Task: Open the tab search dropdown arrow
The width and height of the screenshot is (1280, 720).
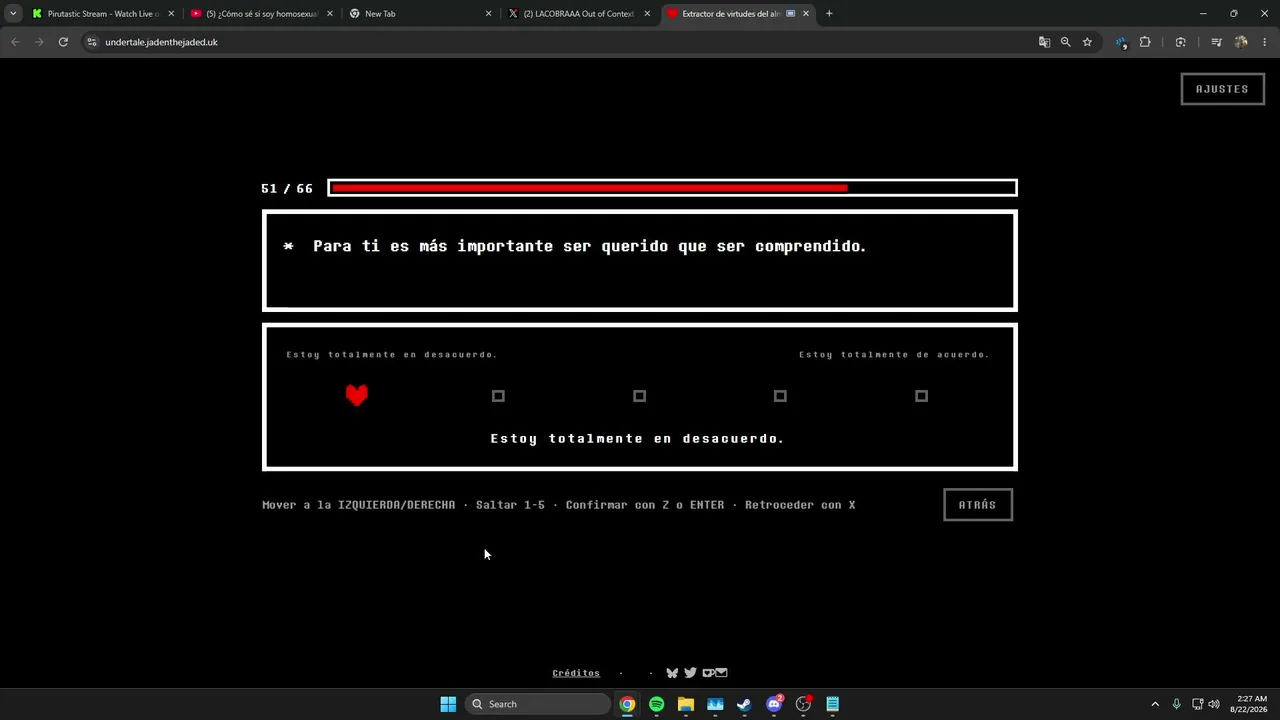Action: tap(13, 14)
